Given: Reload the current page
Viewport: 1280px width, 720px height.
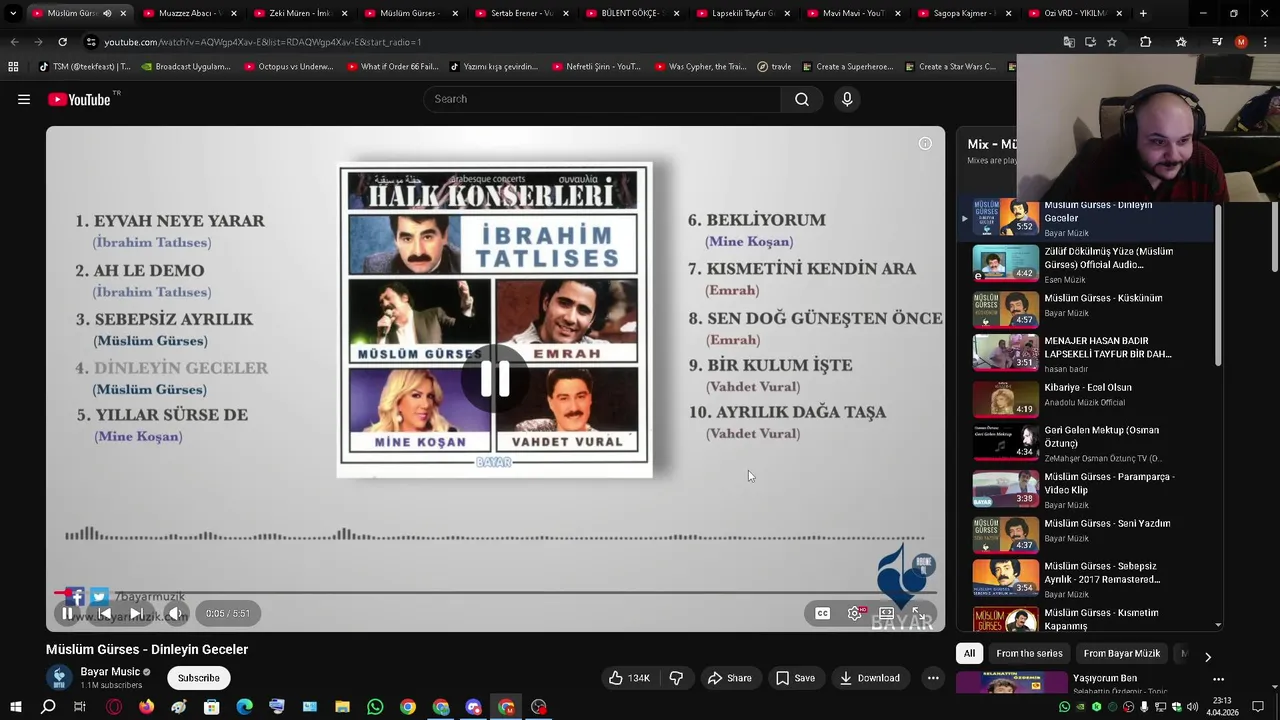Looking at the screenshot, I should (62, 42).
